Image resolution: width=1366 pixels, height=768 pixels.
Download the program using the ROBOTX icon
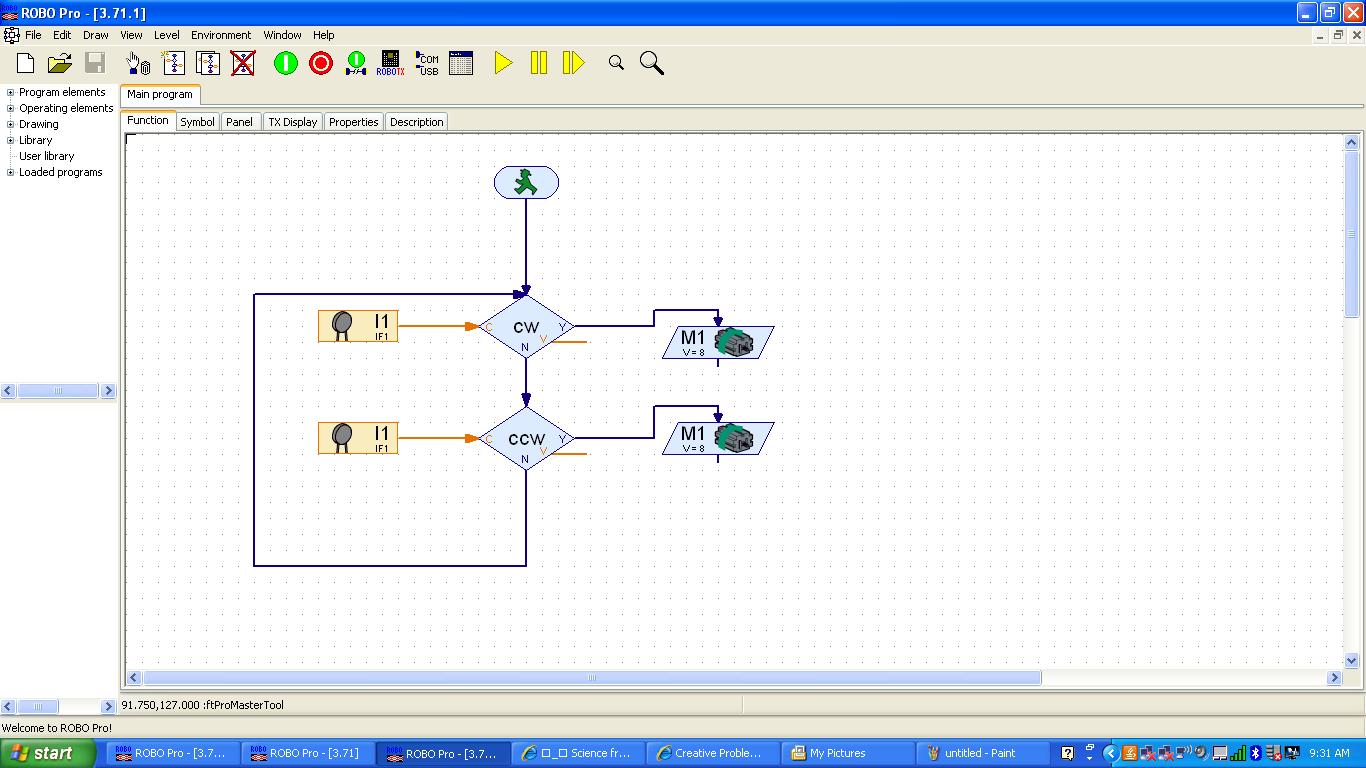[389, 62]
